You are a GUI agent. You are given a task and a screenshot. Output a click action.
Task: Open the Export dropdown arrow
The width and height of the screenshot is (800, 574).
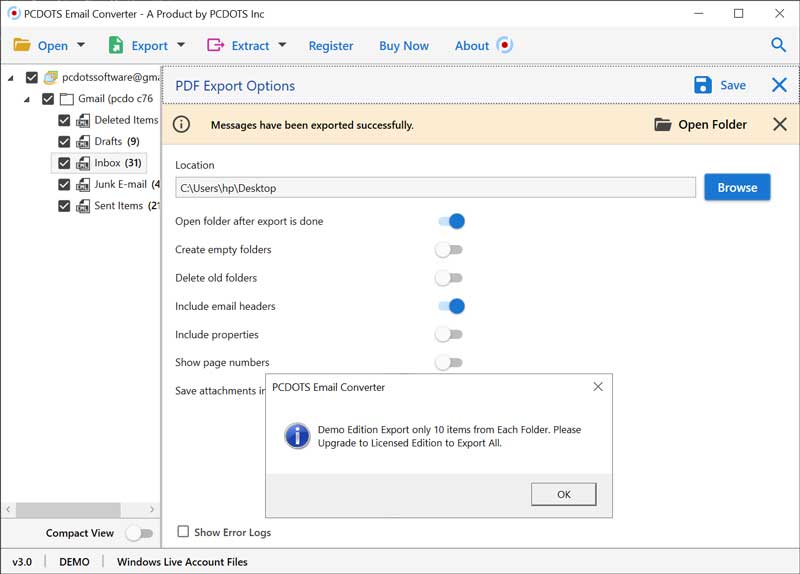(x=181, y=45)
